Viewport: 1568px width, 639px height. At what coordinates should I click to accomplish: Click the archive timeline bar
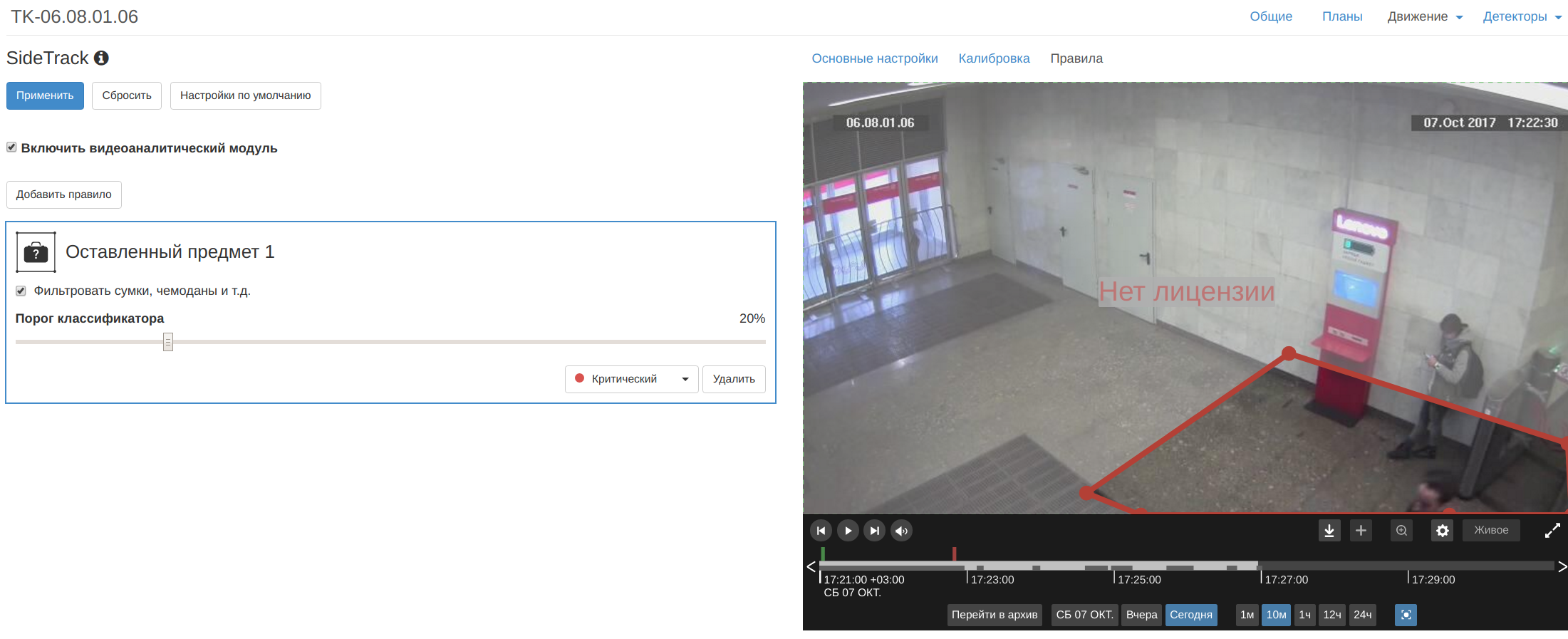(1186, 566)
